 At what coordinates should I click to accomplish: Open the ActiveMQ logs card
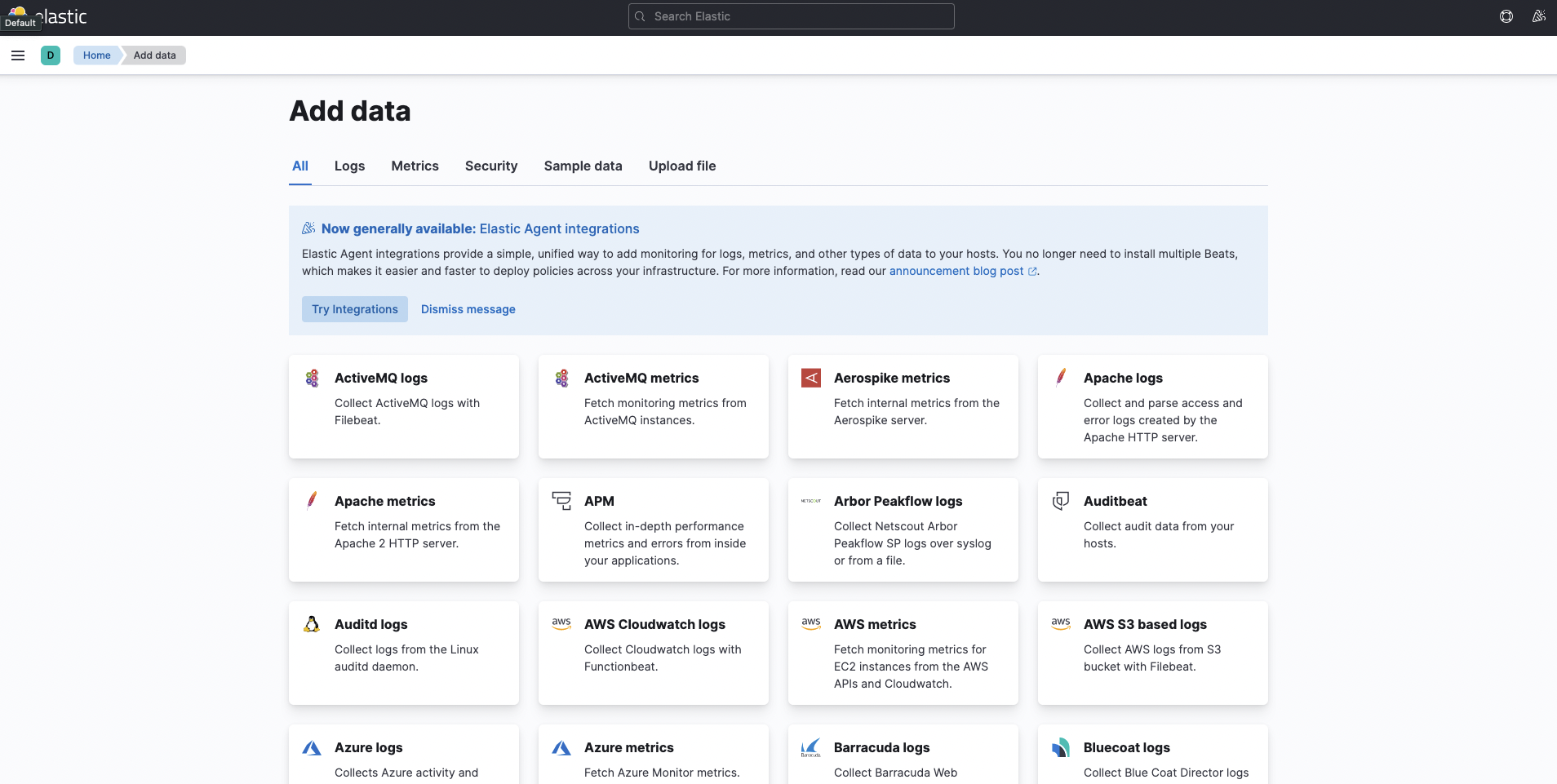[x=404, y=406]
